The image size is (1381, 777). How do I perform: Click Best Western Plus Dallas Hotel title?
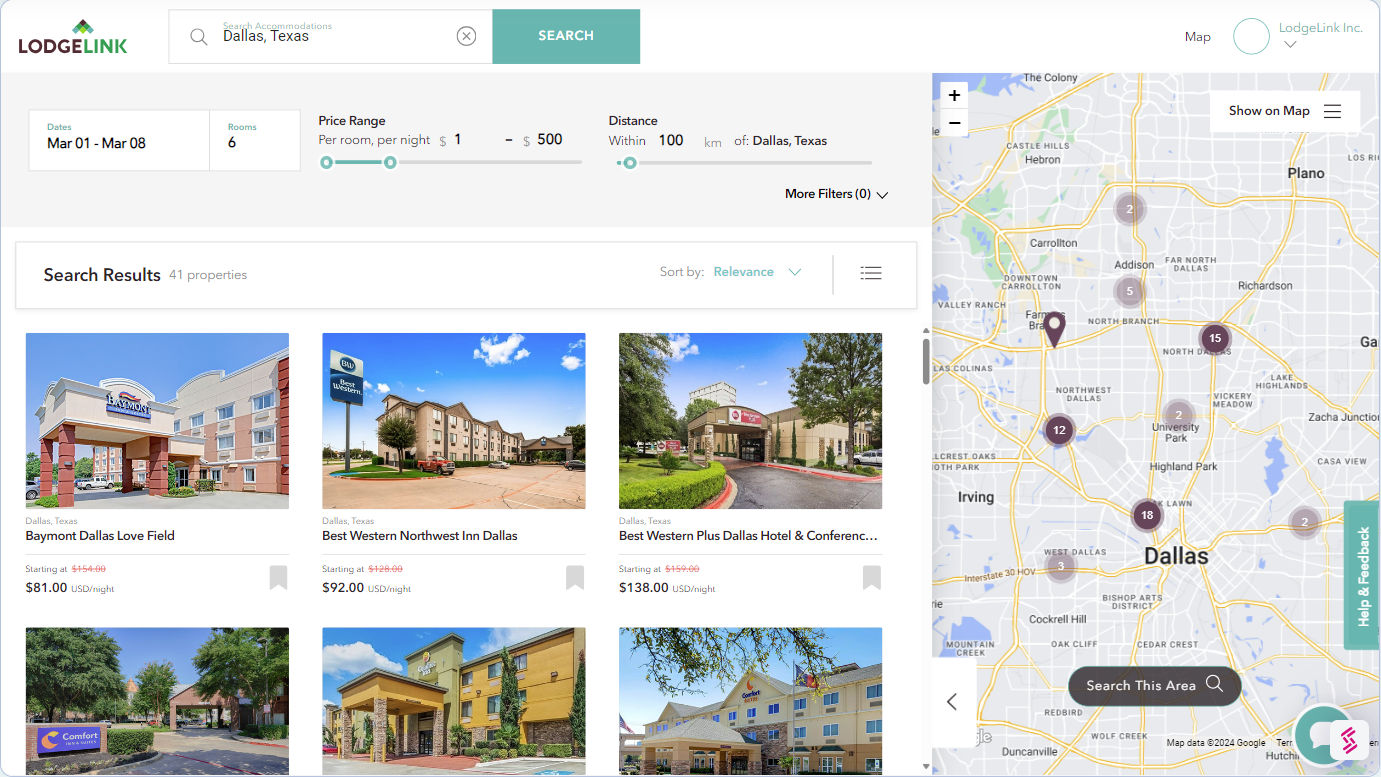[749, 536]
